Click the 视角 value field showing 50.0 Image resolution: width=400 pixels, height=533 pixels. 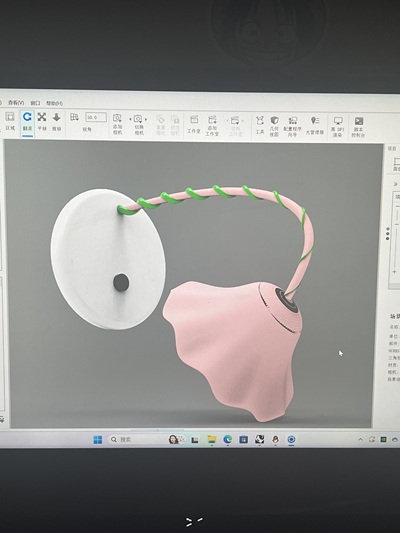[x=96, y=117]
